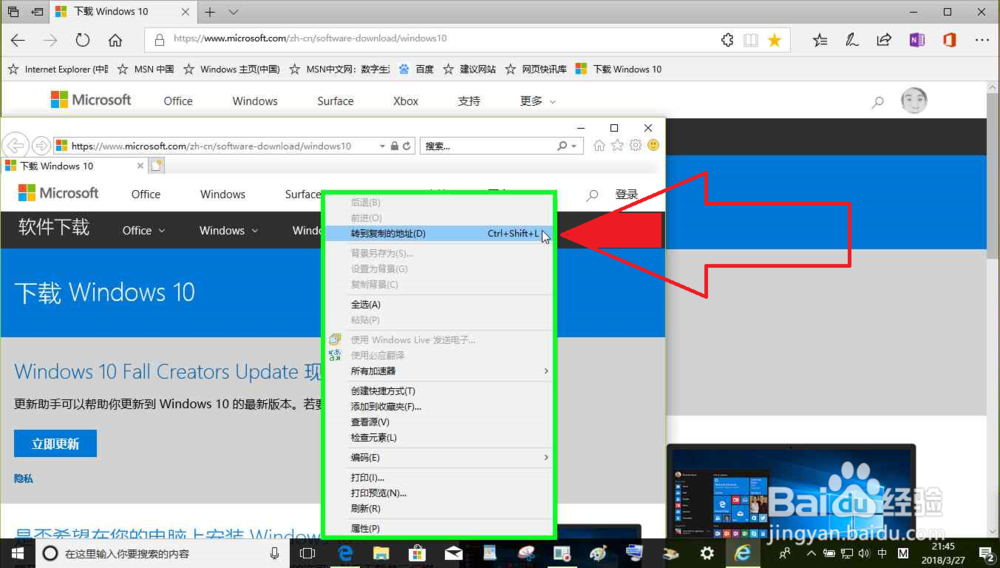Click Edge add notes pen icon

coord(851,40)
